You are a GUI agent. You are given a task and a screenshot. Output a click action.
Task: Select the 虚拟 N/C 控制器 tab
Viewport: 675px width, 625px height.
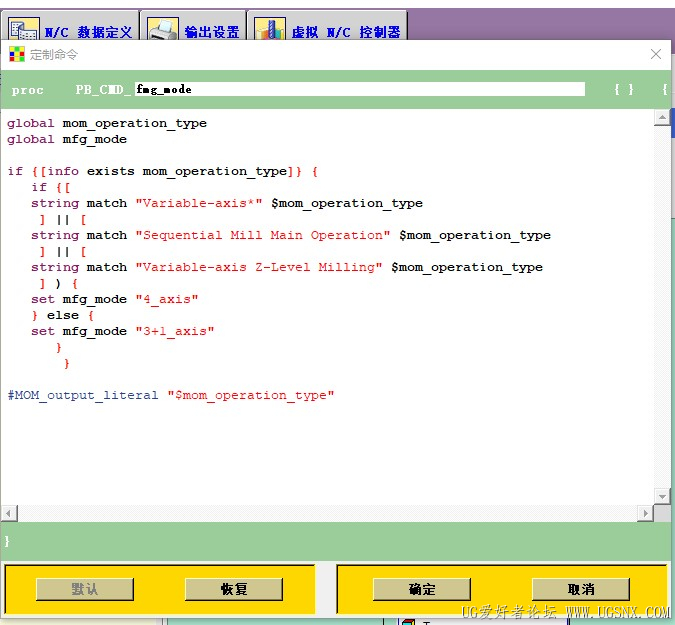point(346,32)
